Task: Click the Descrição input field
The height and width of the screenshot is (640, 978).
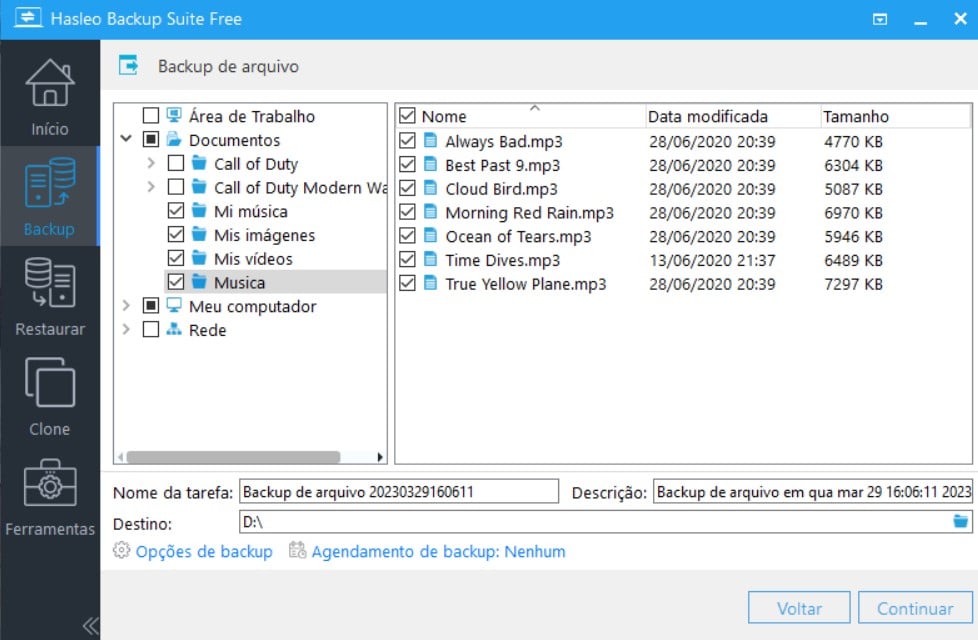Action: (813, 492)
